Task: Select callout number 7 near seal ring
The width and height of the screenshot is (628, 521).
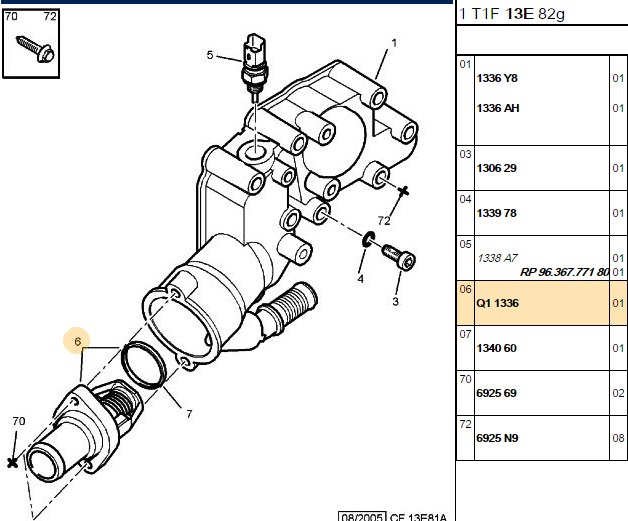Action: tap(189, 414)
